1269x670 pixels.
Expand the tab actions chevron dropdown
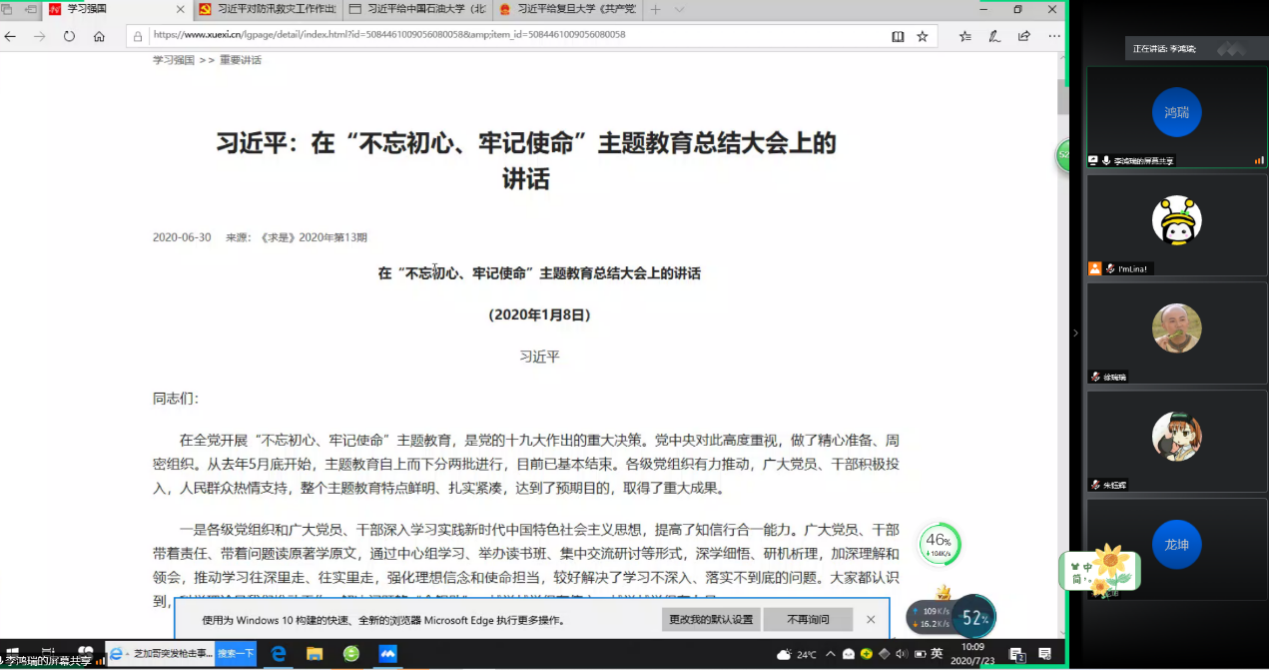coord(680,10)
